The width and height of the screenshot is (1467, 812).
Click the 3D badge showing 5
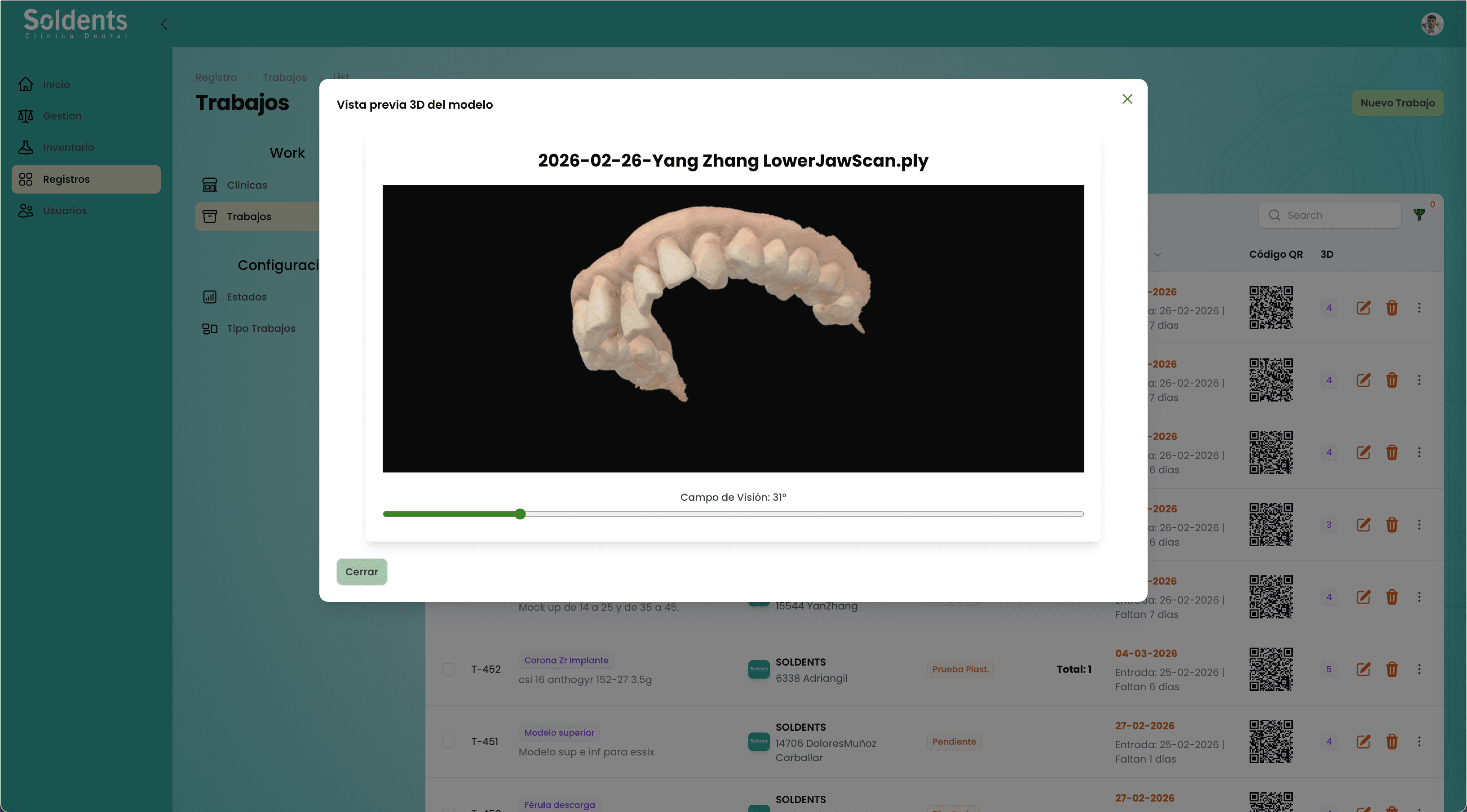pos(1329,669)
